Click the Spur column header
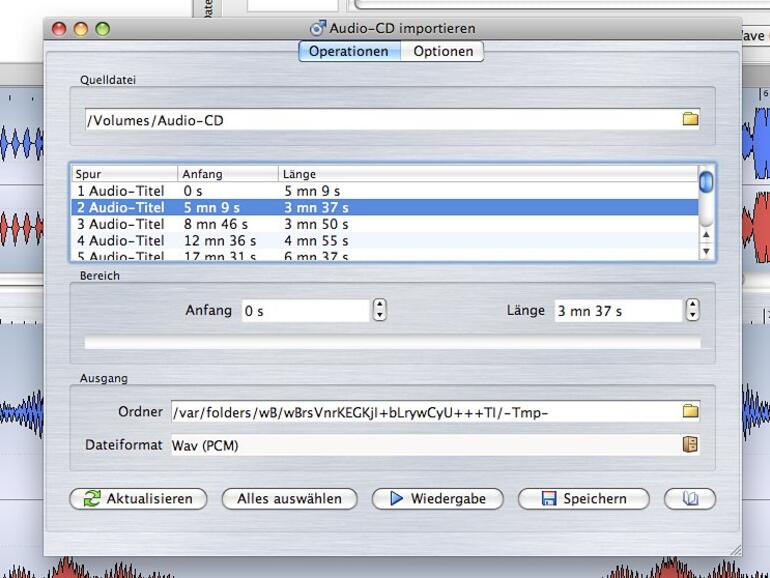 tap(124, 174)
